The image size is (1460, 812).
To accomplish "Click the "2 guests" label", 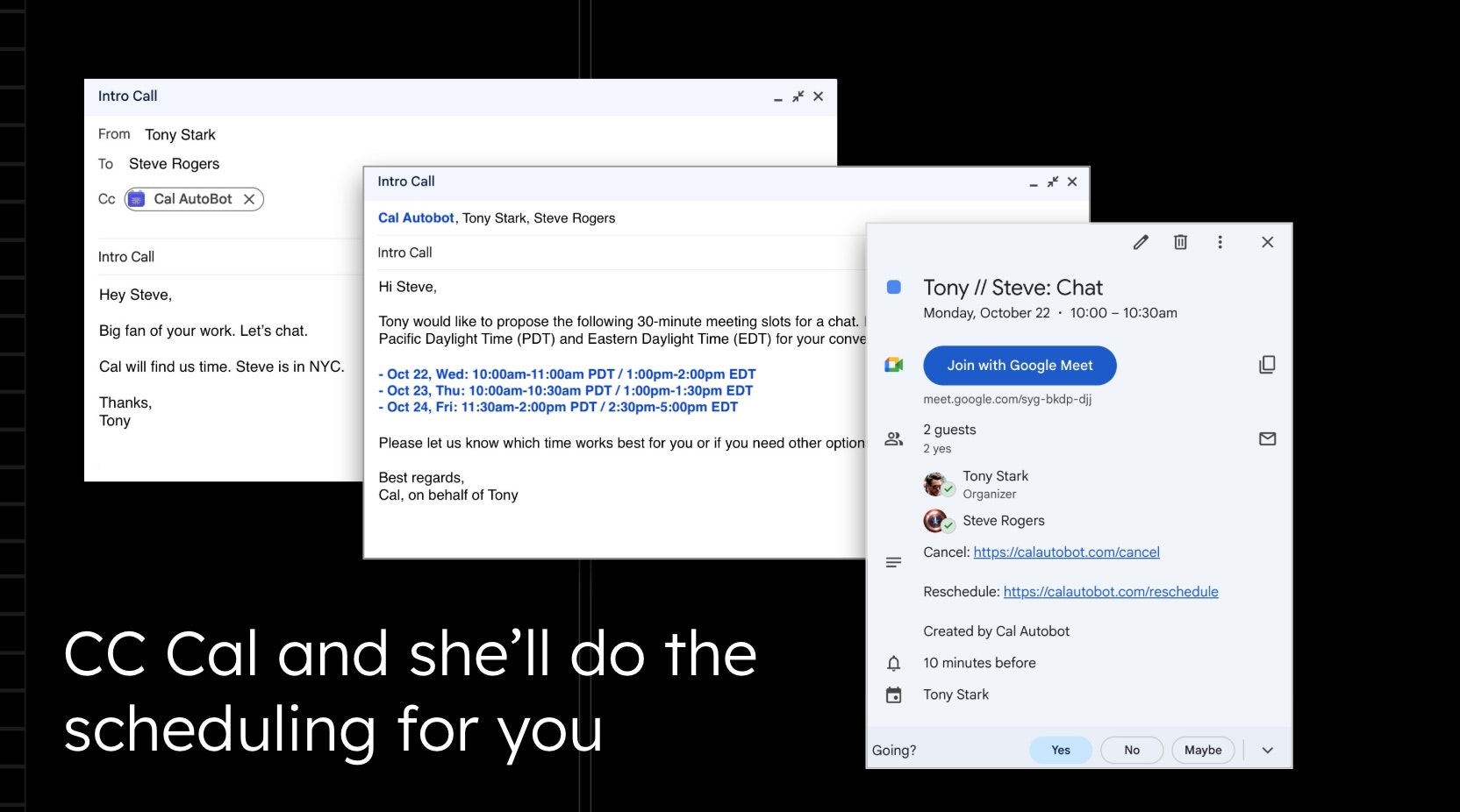I will point(949,430).
